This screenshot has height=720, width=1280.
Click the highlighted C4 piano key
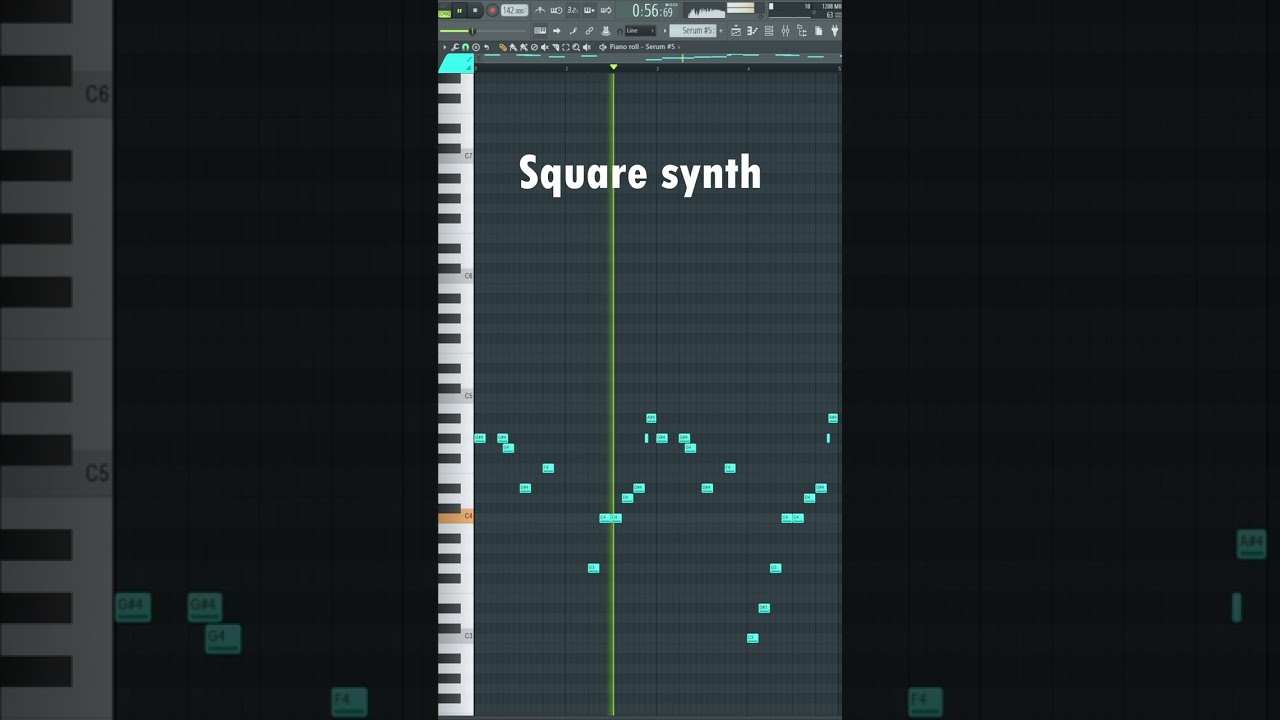pos(456,517)
